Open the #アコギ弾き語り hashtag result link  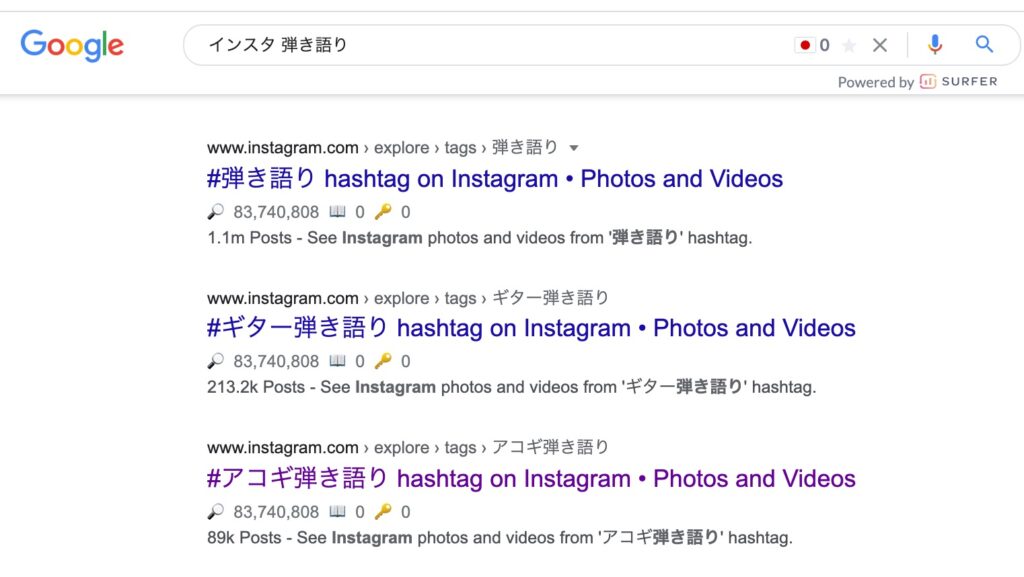click(530, 478)
